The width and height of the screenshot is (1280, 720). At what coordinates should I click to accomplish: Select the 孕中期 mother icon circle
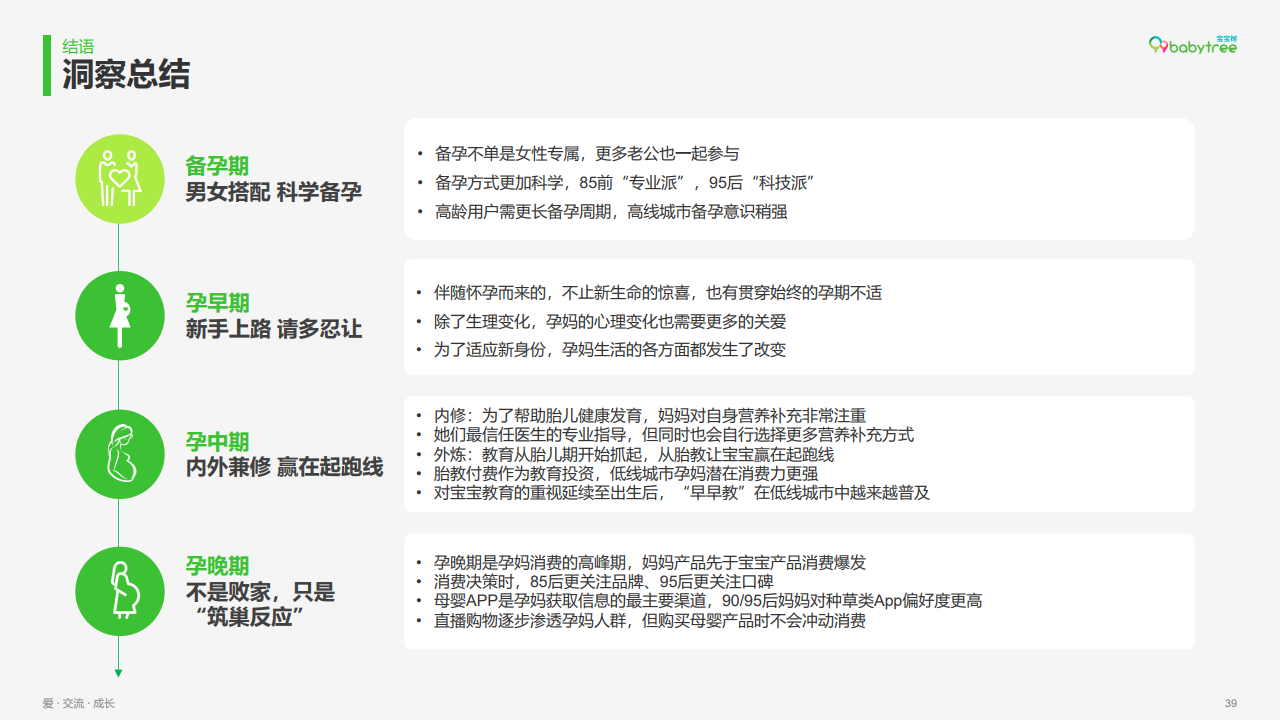(x=119, y=454)
